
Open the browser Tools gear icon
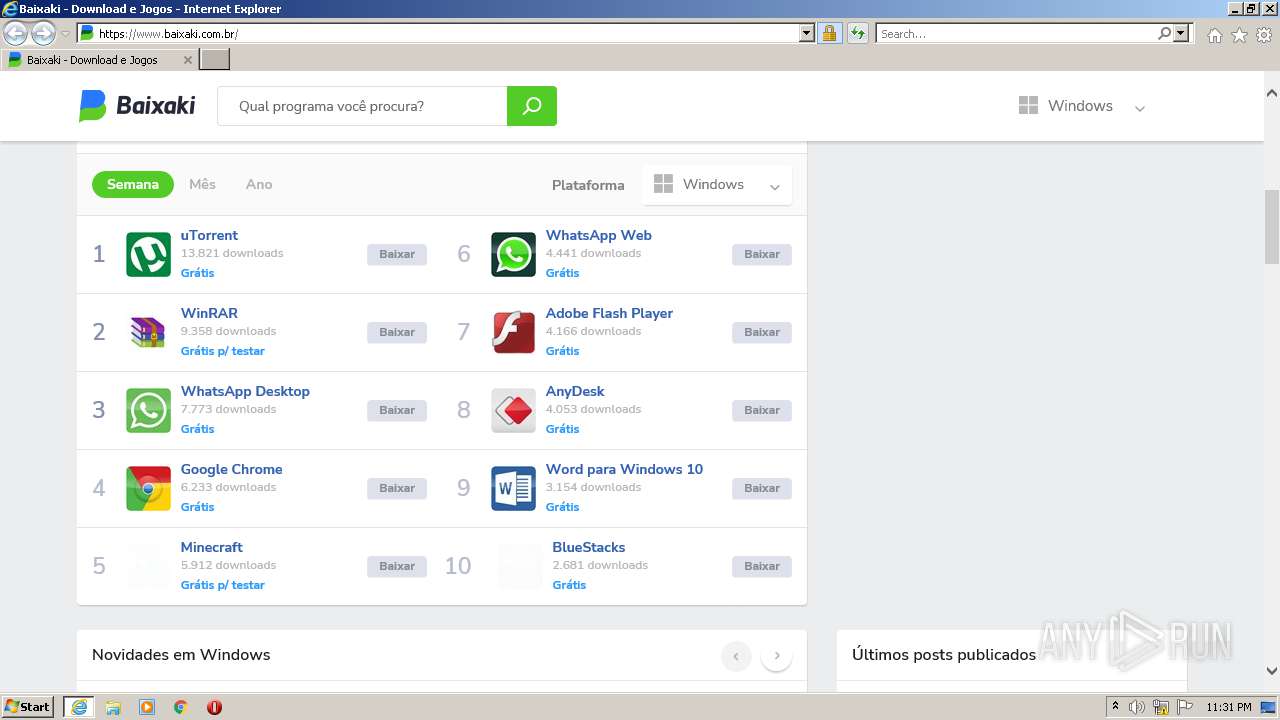coord(1264,35)
